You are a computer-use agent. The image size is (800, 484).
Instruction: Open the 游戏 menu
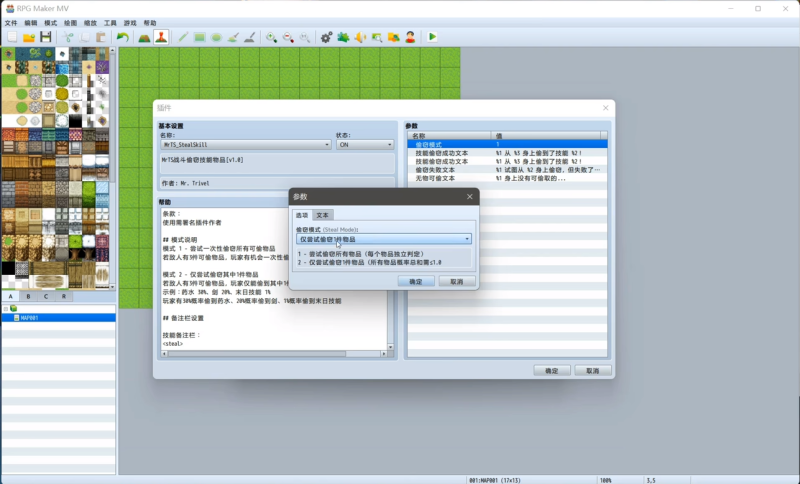click(130, 23)
